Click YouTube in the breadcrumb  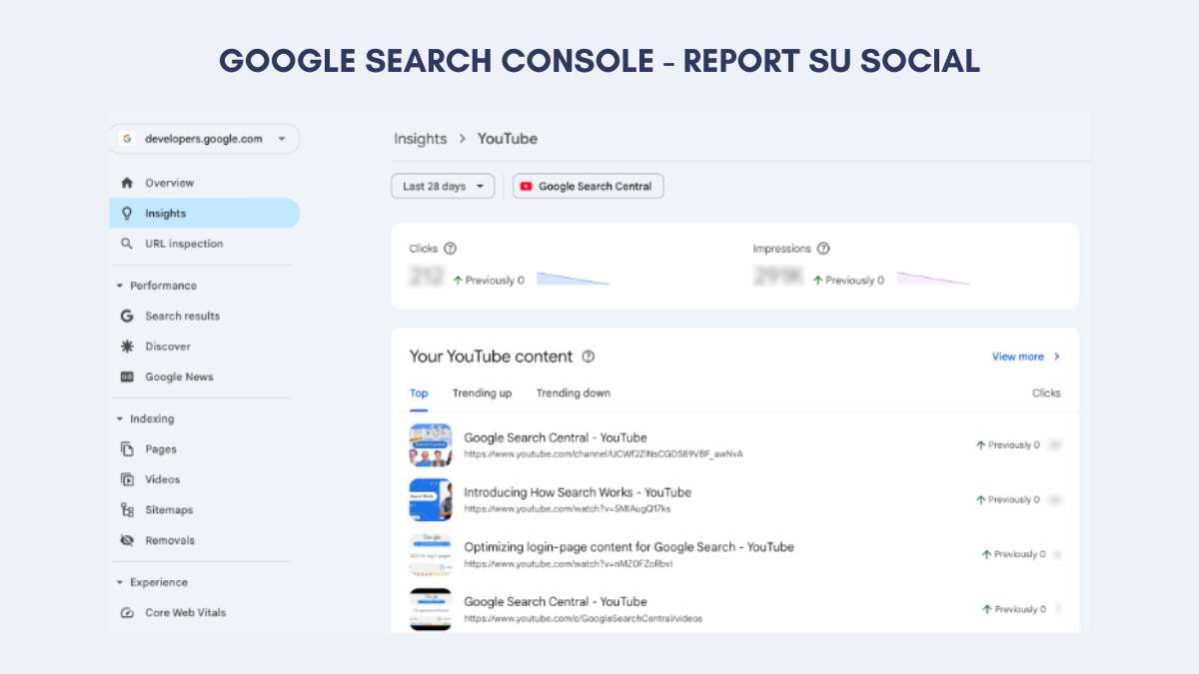coord(507,138)
